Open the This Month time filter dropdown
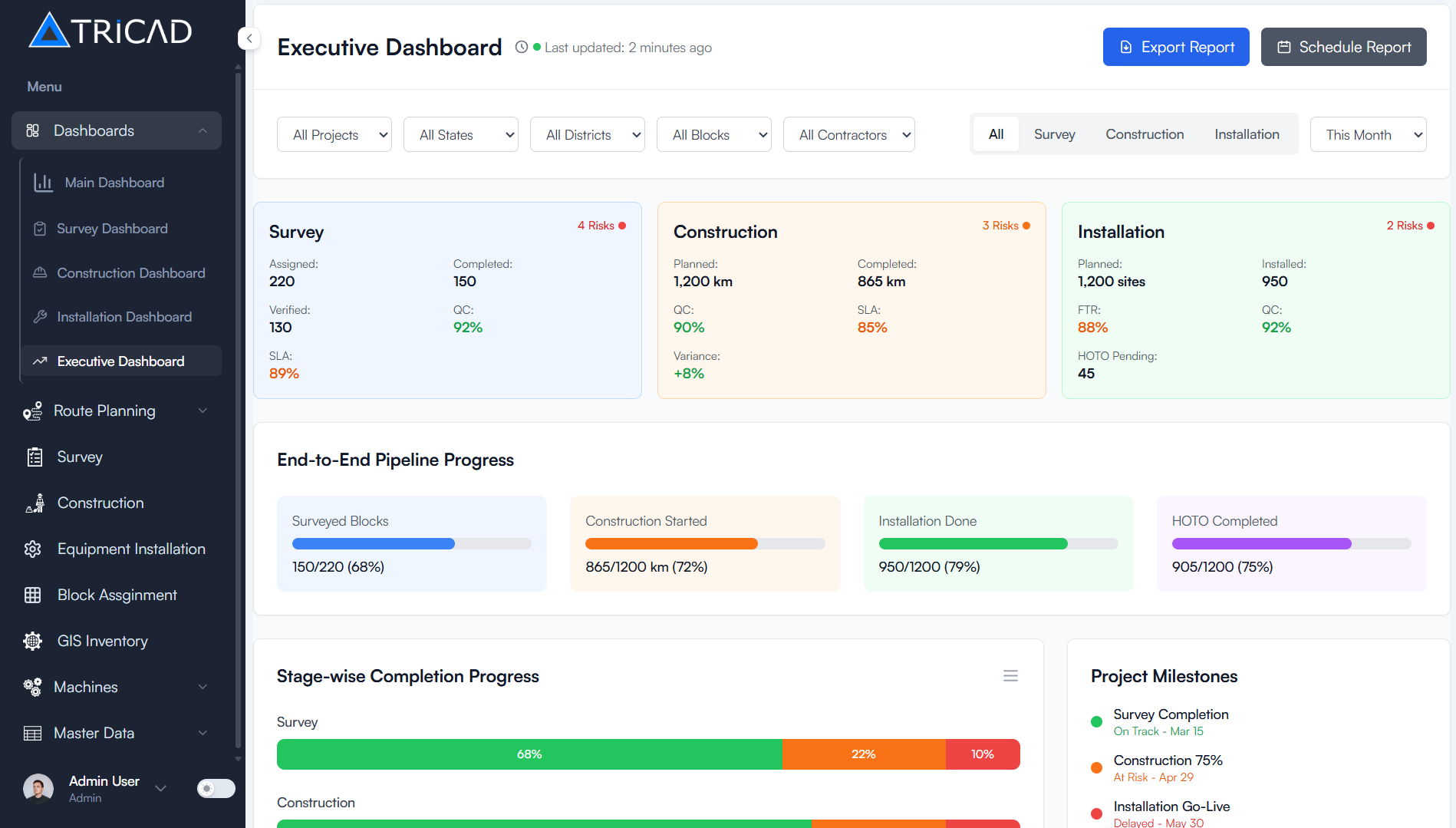This screenshot has height=828, width=1456. 1368,134
